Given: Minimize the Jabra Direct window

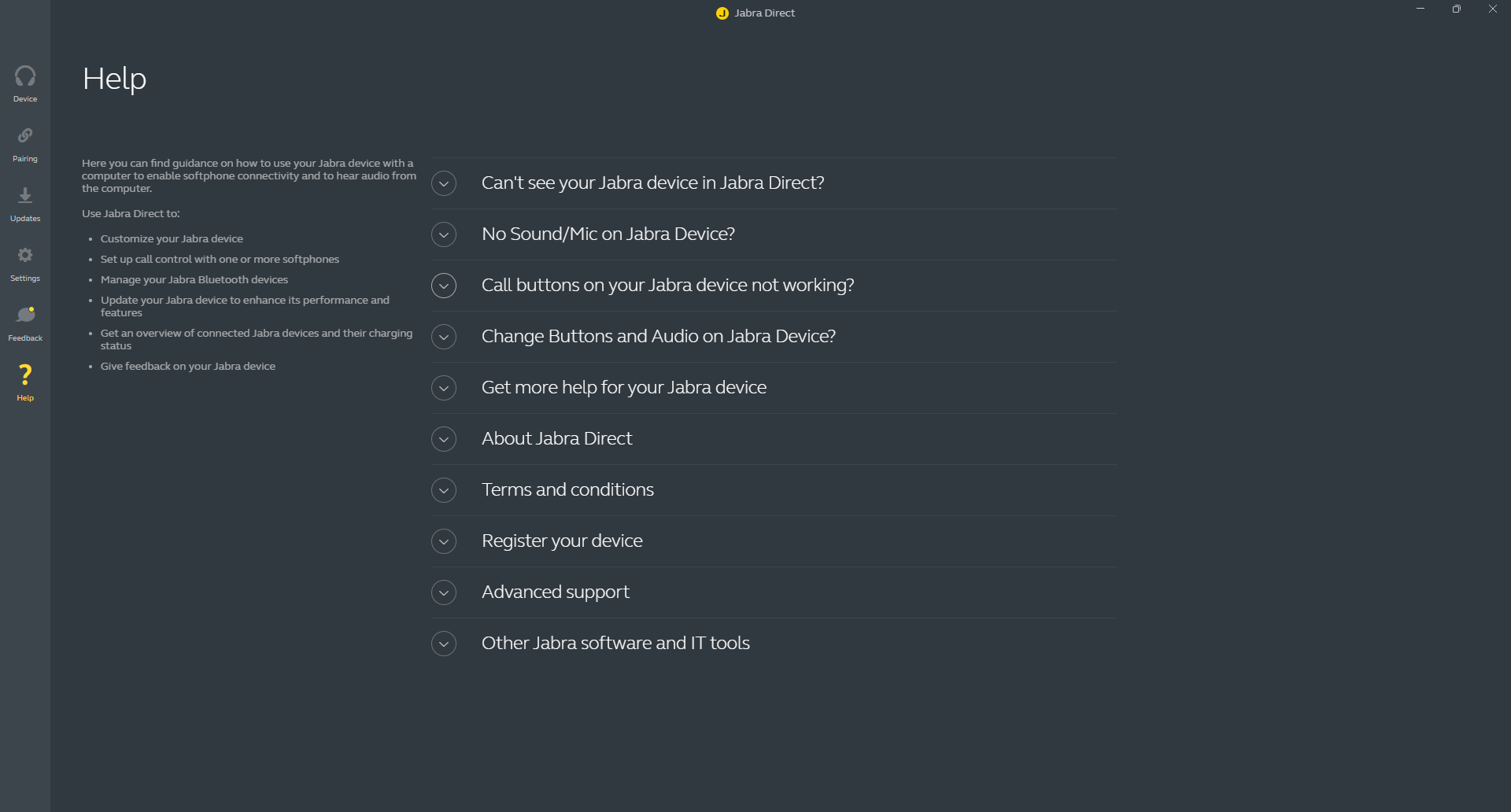Looking at the screenshot, I should 1420,9.
